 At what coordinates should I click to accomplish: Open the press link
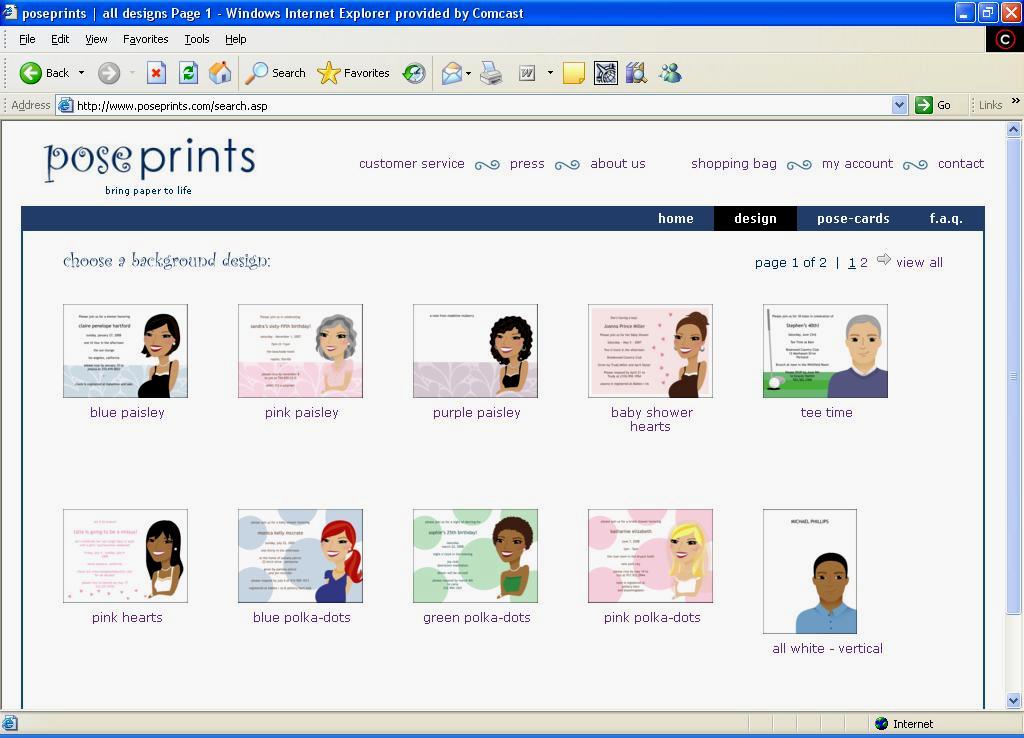(527, 164)
